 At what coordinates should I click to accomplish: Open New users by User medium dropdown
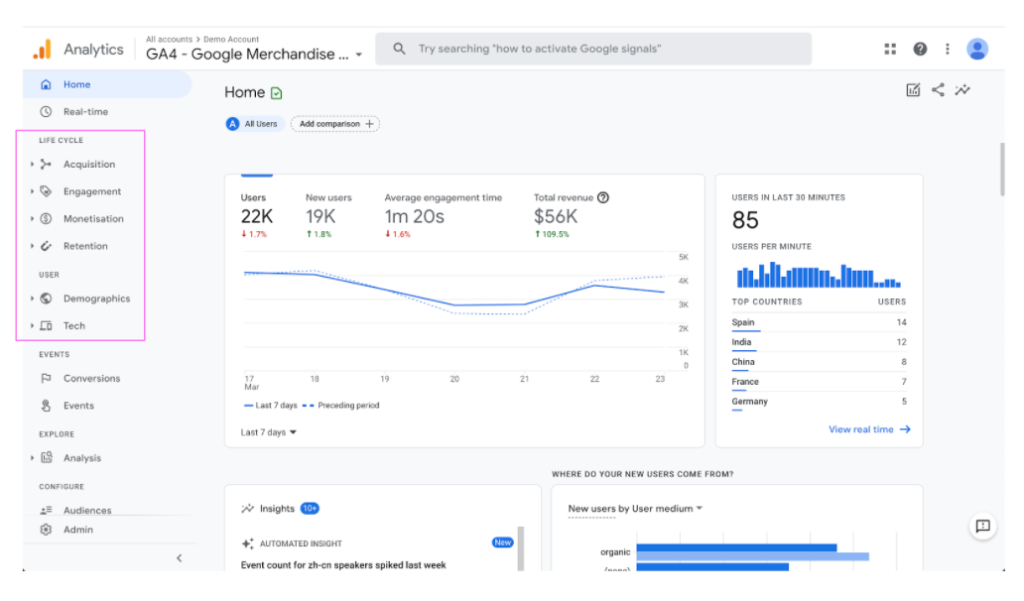click(635, 509)
